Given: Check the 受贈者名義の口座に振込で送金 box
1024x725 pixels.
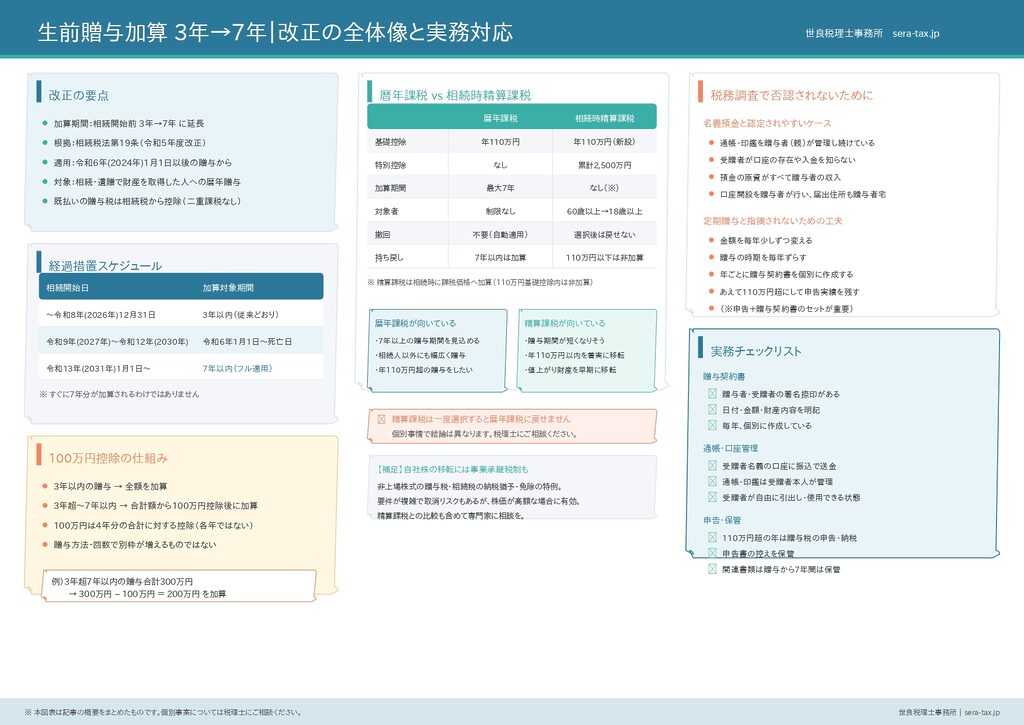Looking at the screenshot, I should pos(713,466).
